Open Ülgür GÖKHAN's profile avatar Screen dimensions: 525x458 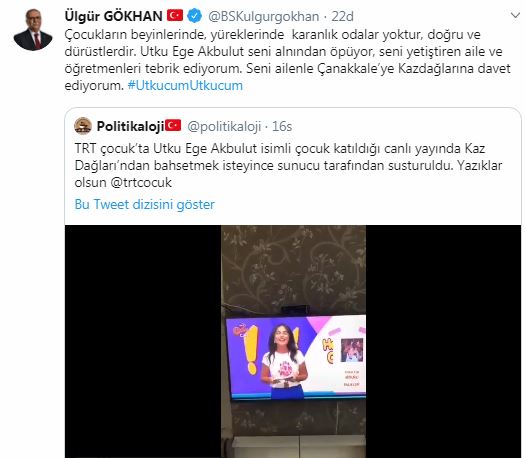tap(33, 29)
